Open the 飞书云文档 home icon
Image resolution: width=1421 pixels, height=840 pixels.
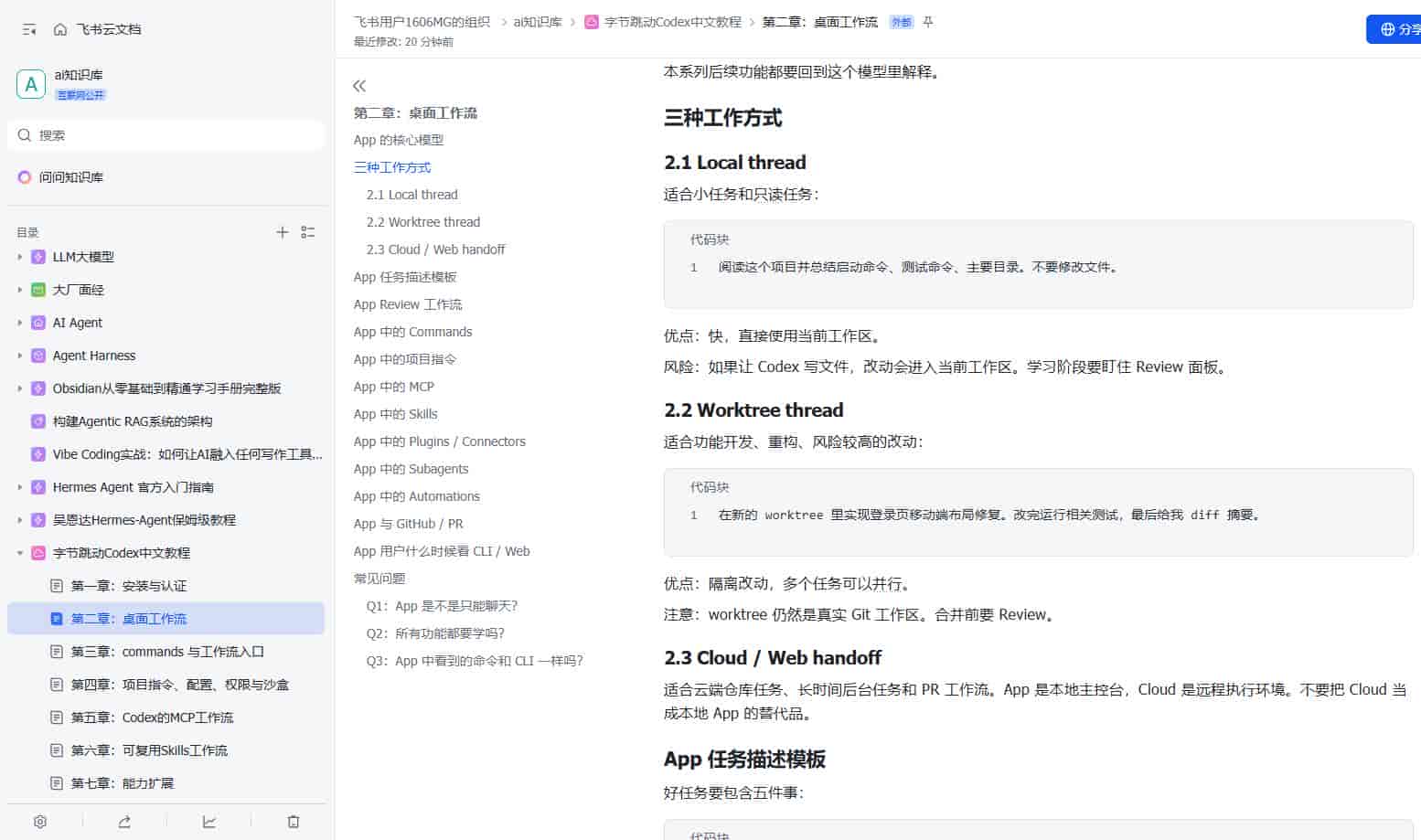tap(60, 29)
